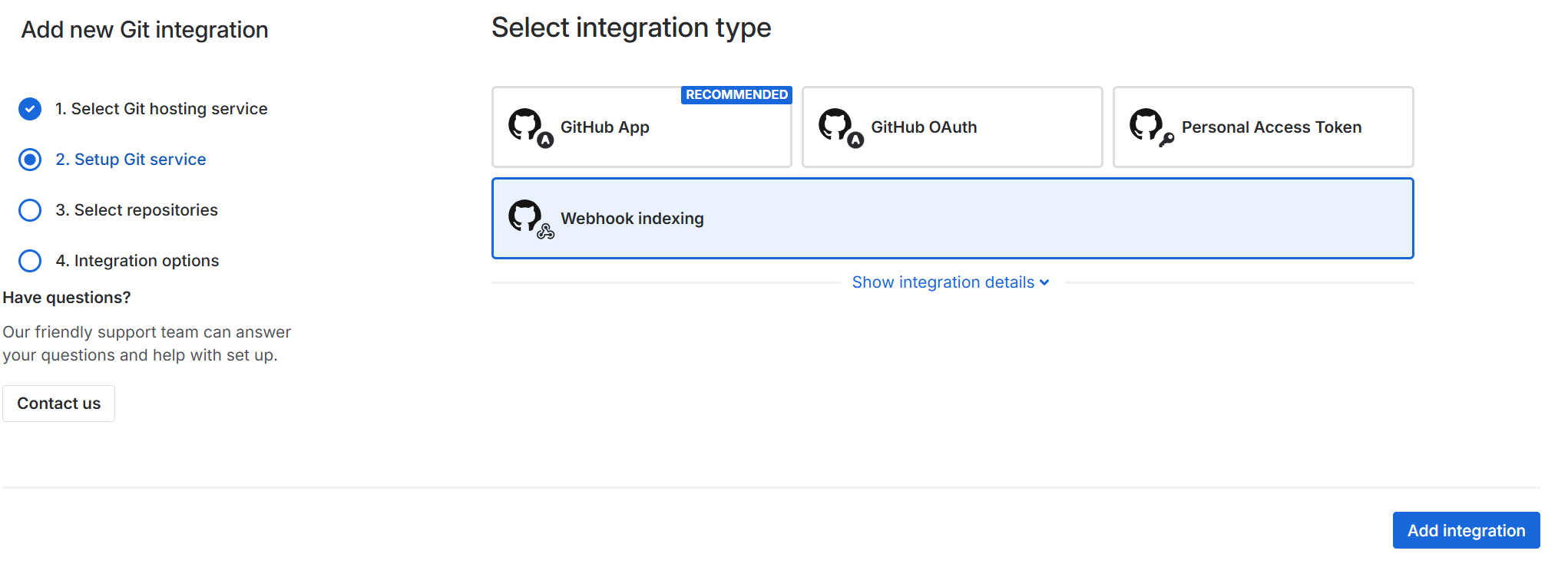Click the chevron beside Show integration details

pyautogui.click(x=1044, y=283)
